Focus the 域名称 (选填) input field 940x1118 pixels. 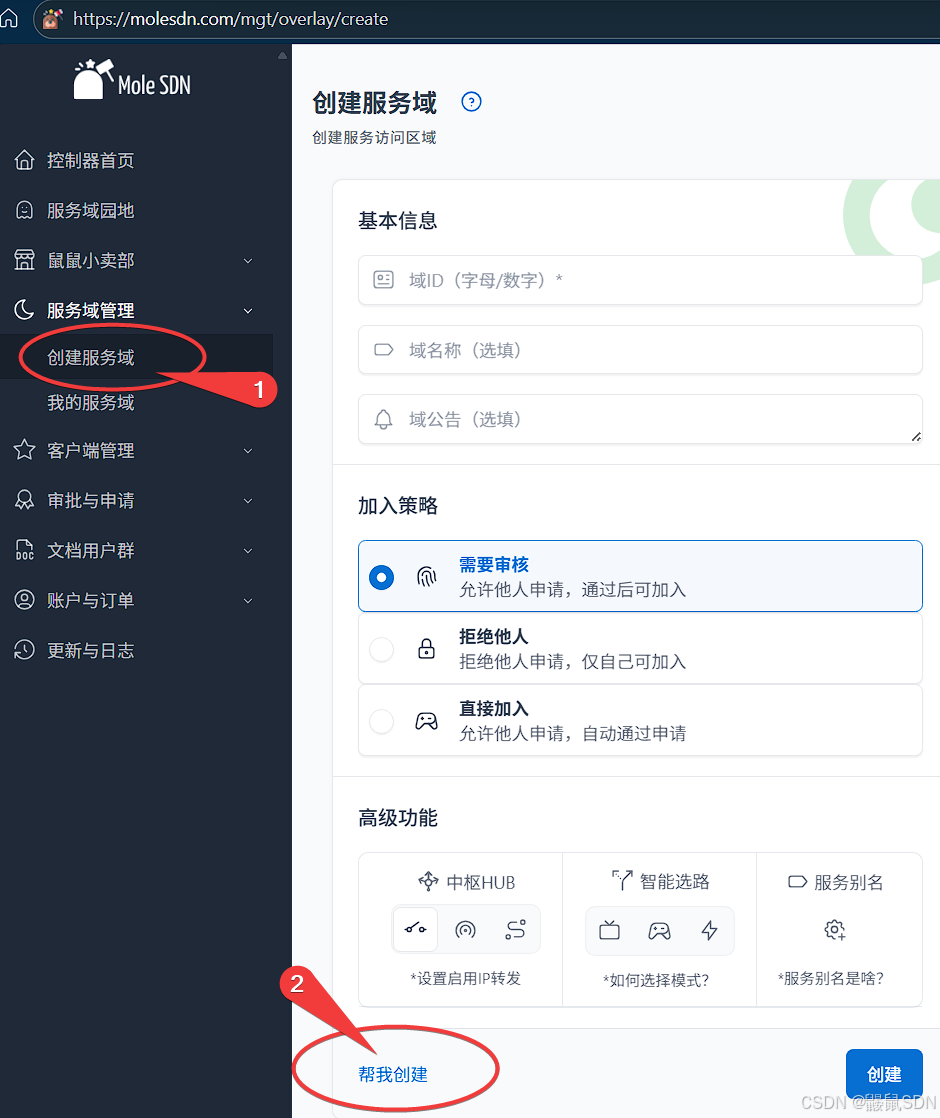(640, 350)
